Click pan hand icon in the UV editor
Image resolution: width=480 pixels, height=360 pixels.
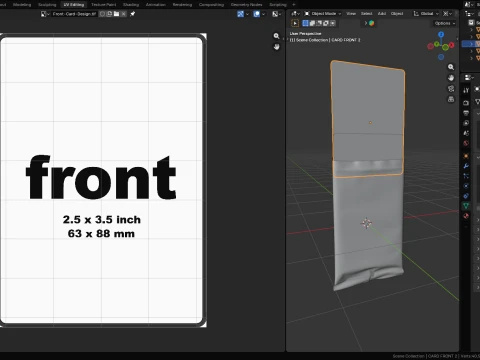pyautogui.click(x=276, y=47)
